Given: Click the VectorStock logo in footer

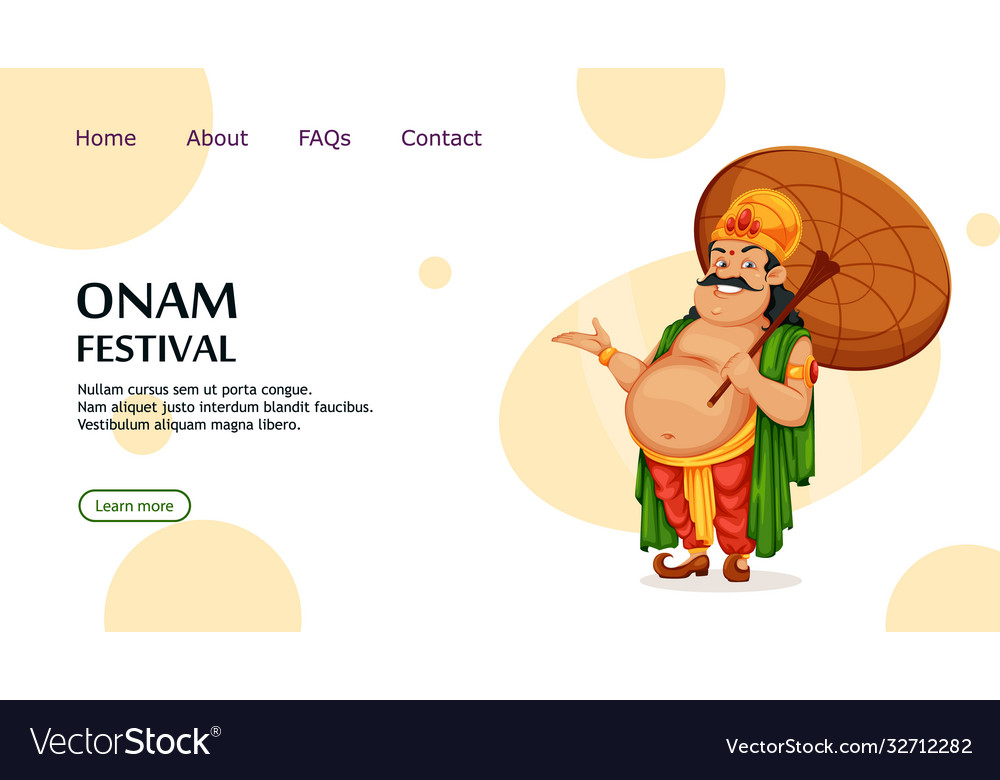Looking at the screenshot, I should (x=125, y=741).
